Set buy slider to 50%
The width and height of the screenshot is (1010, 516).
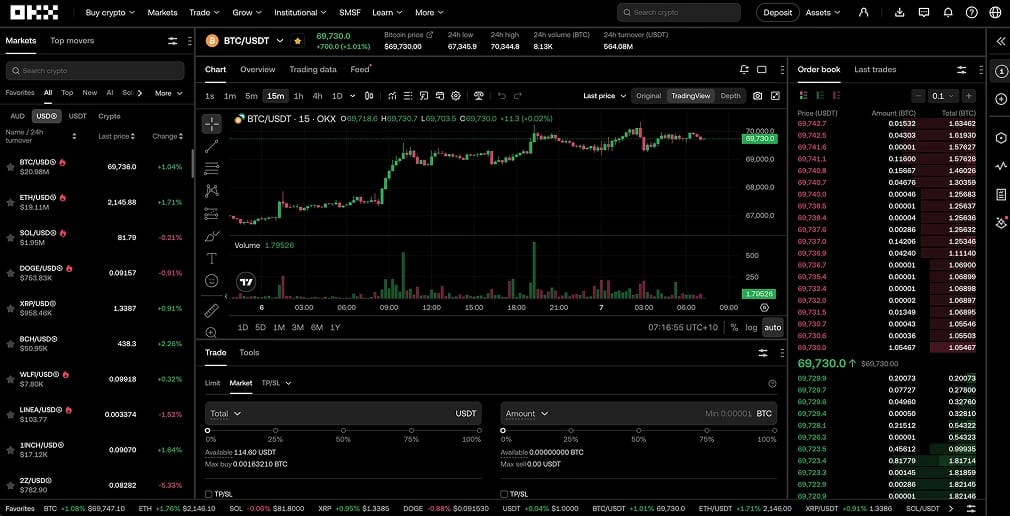click(x=343, y=430)
